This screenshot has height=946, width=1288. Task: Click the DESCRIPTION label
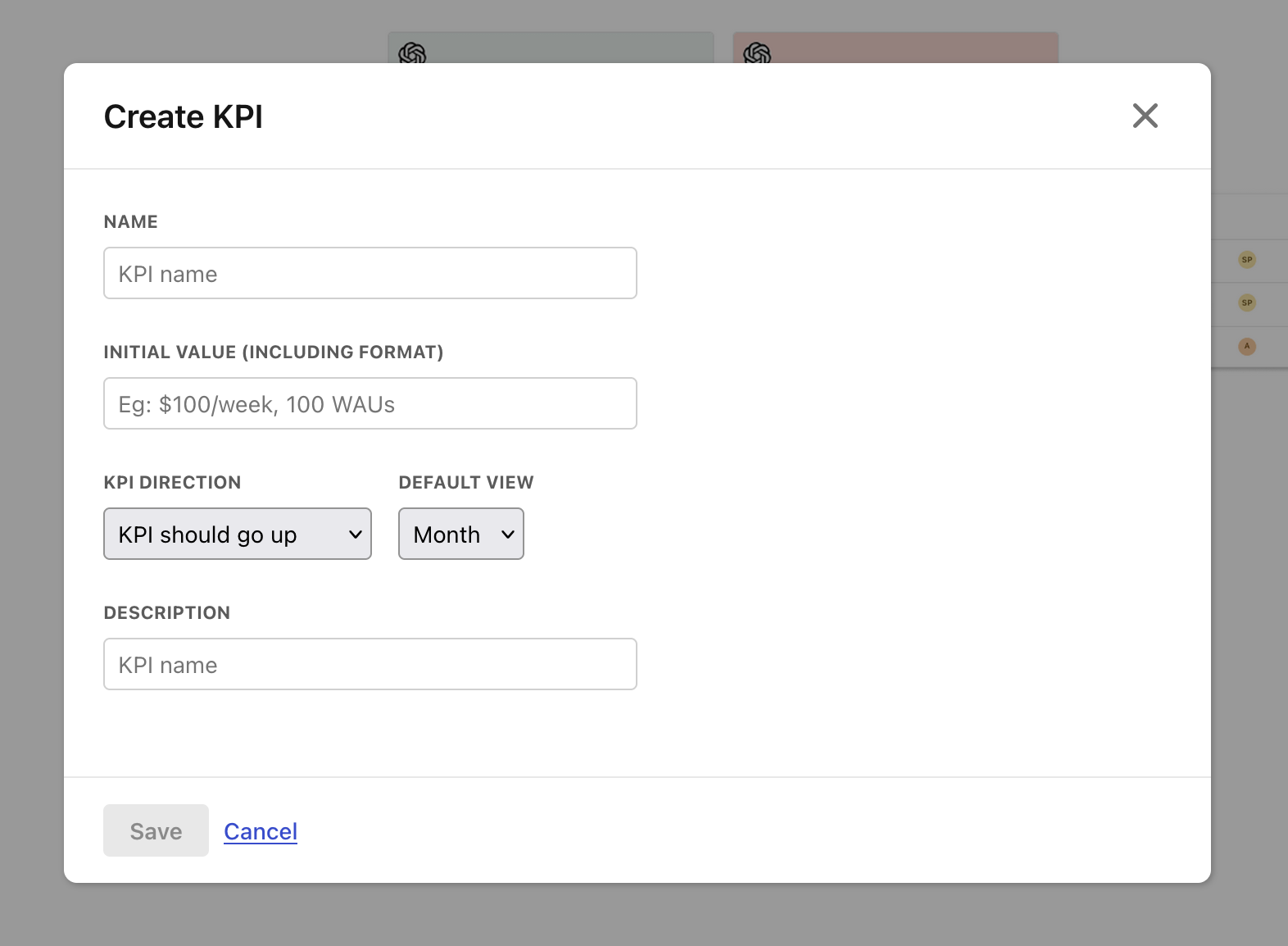(166, 612)
